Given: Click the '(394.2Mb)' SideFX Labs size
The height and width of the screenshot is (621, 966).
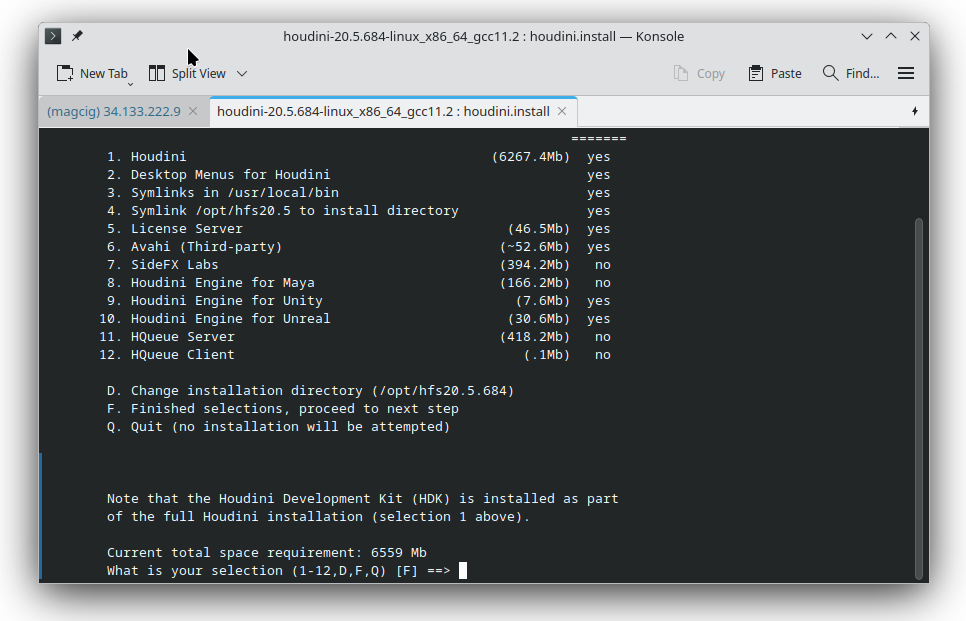Looking at the screenshot, I should tap(535, 265).
